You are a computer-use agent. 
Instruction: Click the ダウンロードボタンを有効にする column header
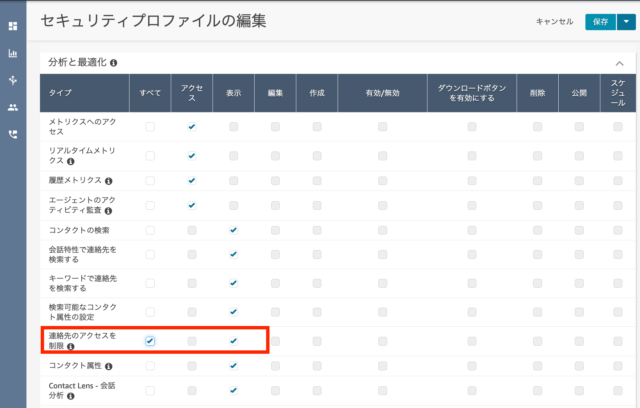[x=472, y=93]
